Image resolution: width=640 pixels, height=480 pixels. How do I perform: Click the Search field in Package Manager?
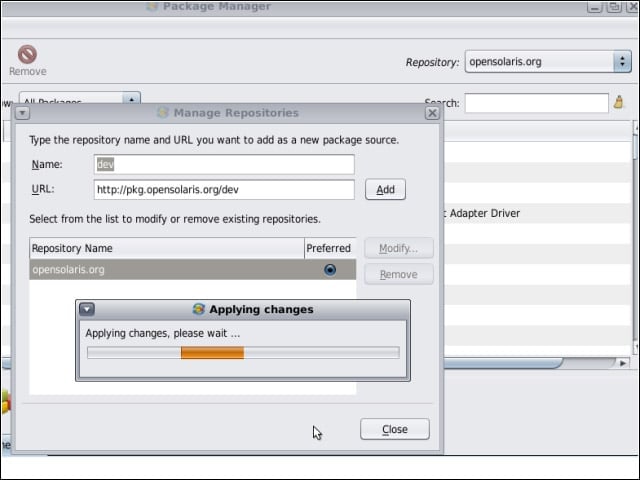coord(536,103)
